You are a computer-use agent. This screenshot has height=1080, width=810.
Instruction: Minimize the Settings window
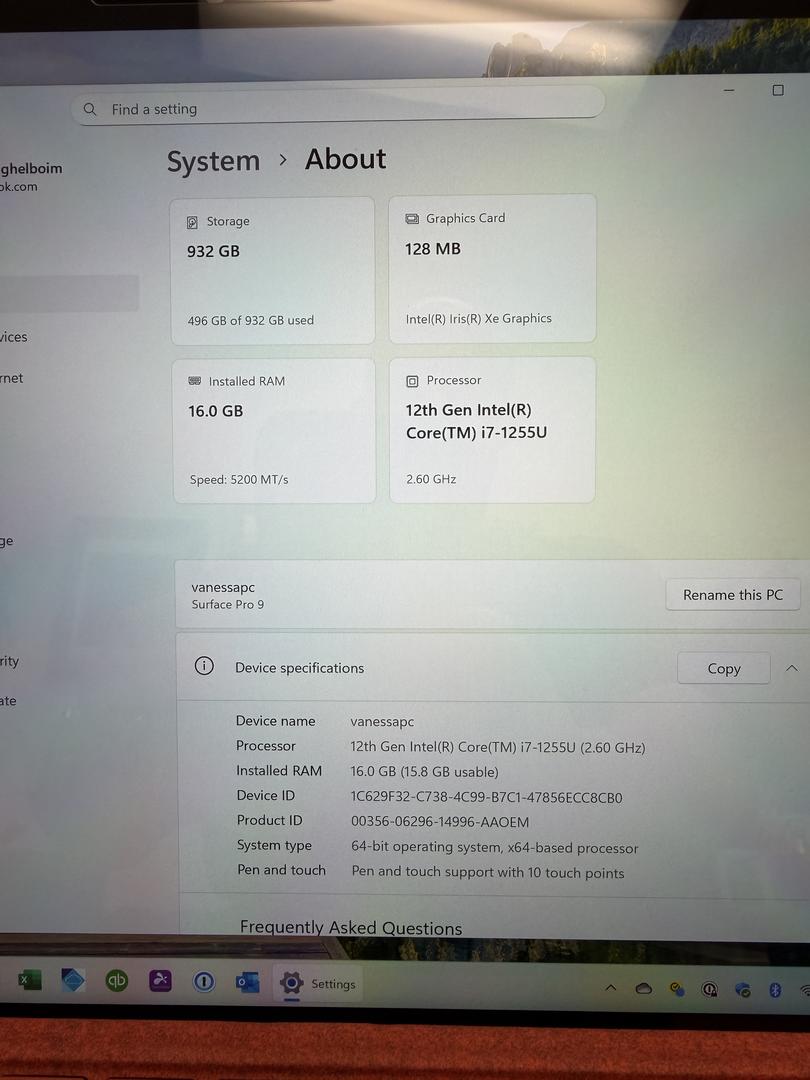[729, 90]
